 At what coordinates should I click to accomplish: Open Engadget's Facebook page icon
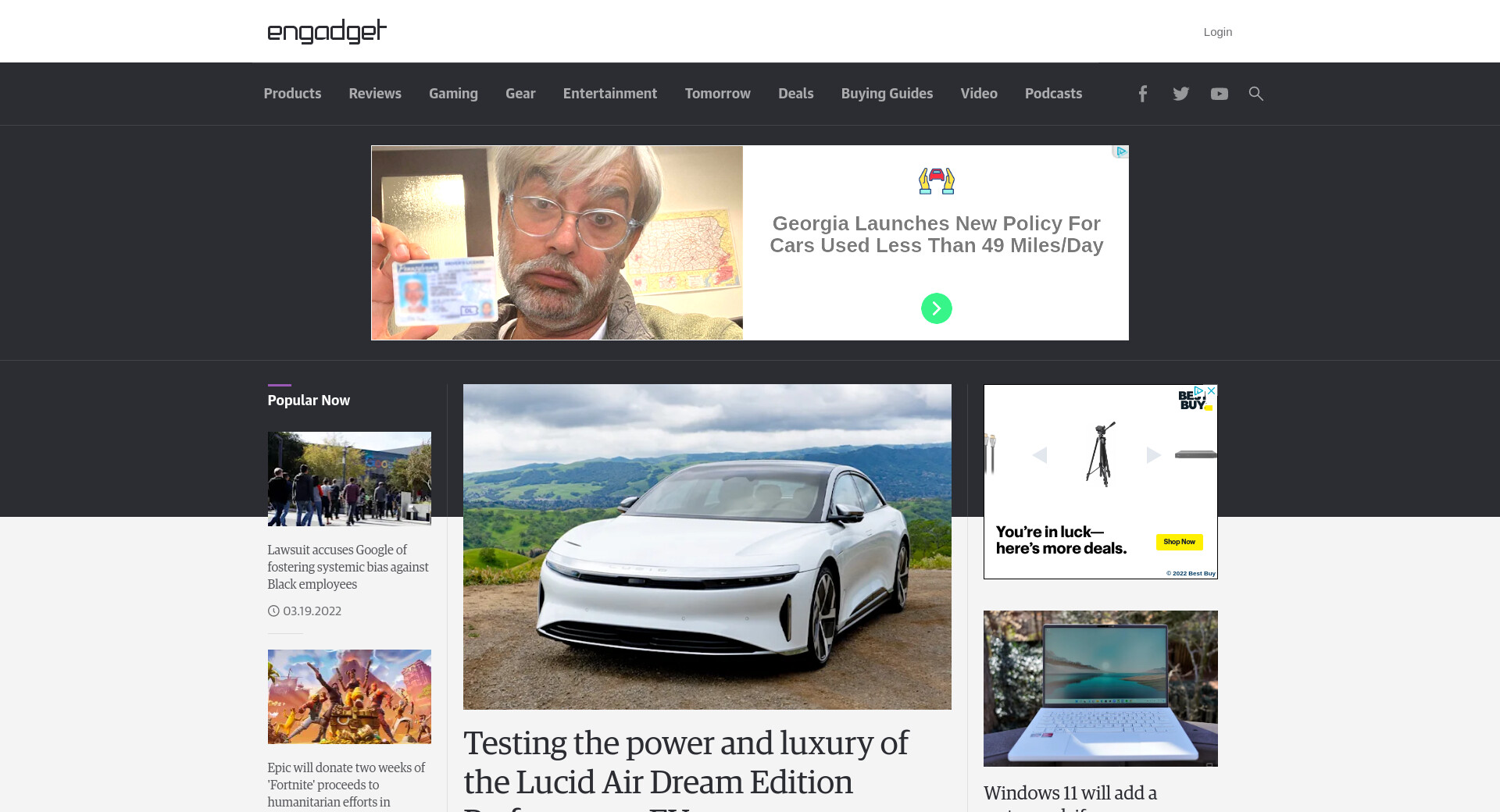click(1142, 94)
